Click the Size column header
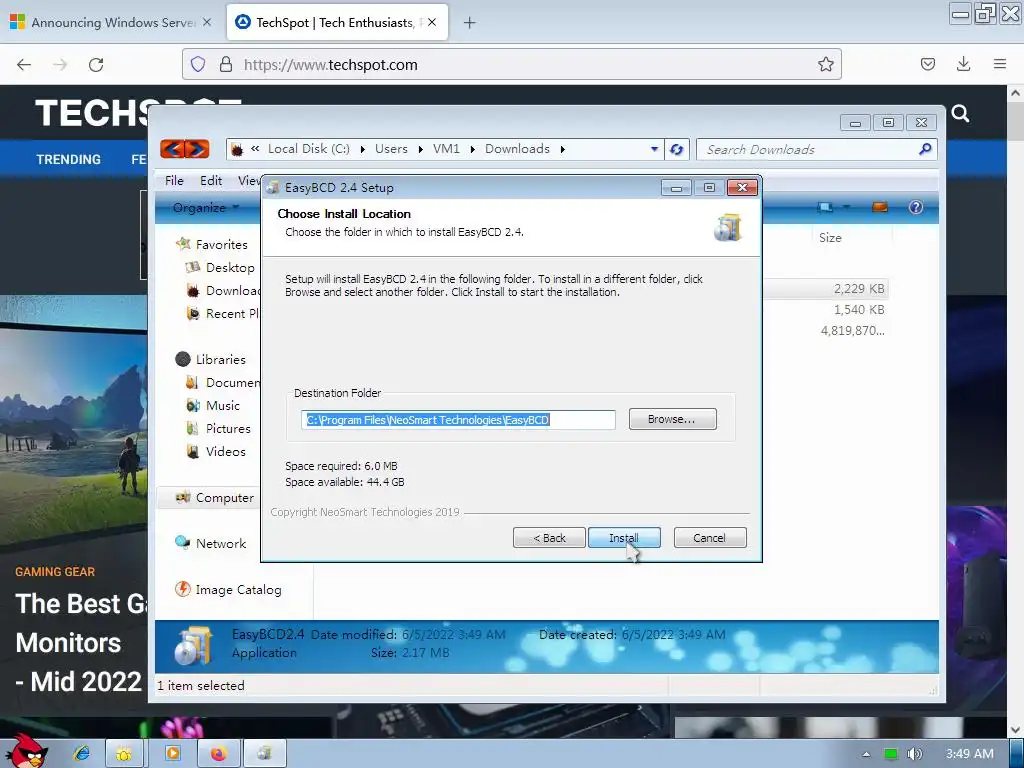Screen dimensions: 1024x768 [830, 238]
